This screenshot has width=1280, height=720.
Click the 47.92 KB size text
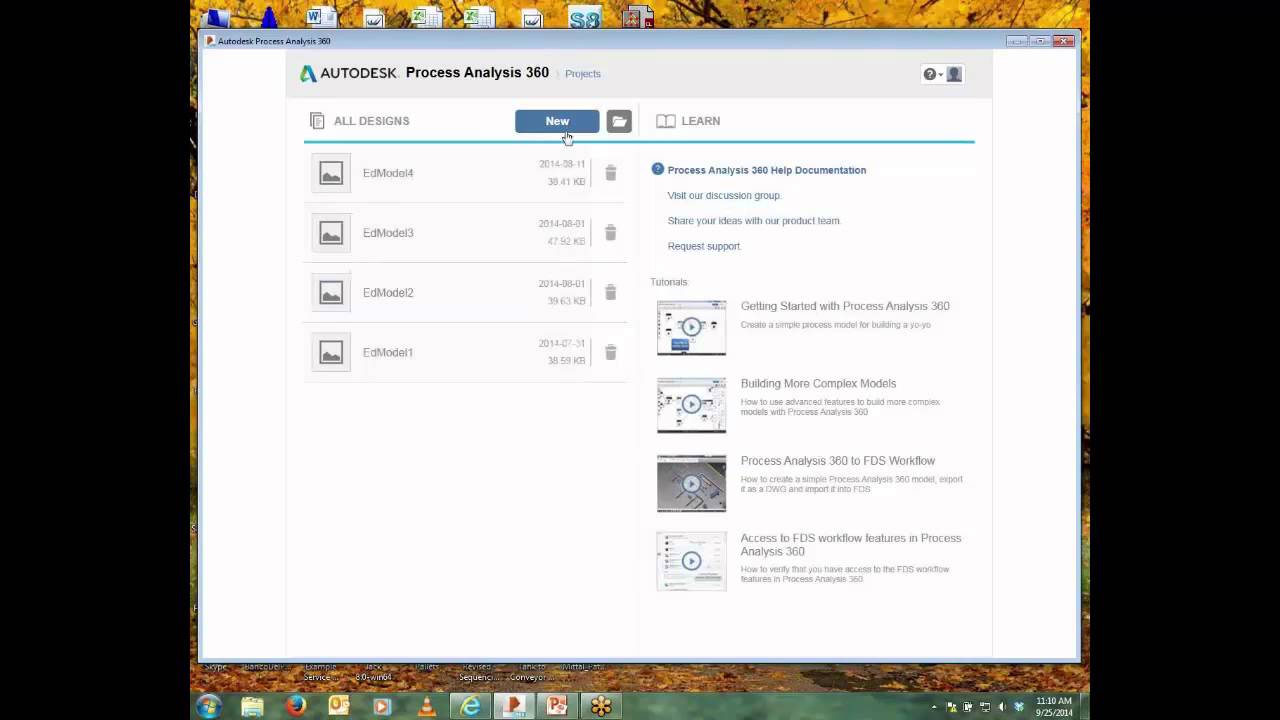[x=566, y=242]
